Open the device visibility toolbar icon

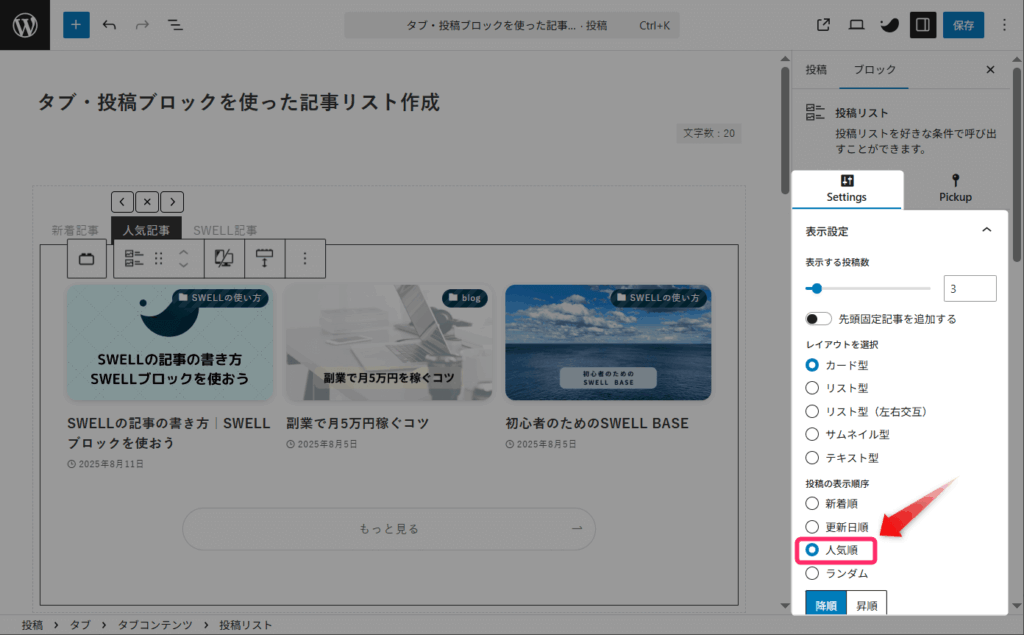(x=224, y=259)
